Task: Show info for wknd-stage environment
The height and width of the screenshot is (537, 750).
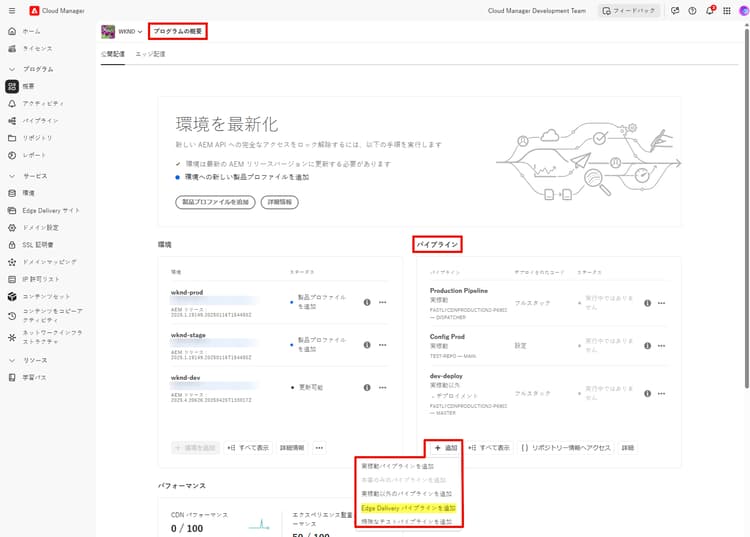Action: point(367,345)
